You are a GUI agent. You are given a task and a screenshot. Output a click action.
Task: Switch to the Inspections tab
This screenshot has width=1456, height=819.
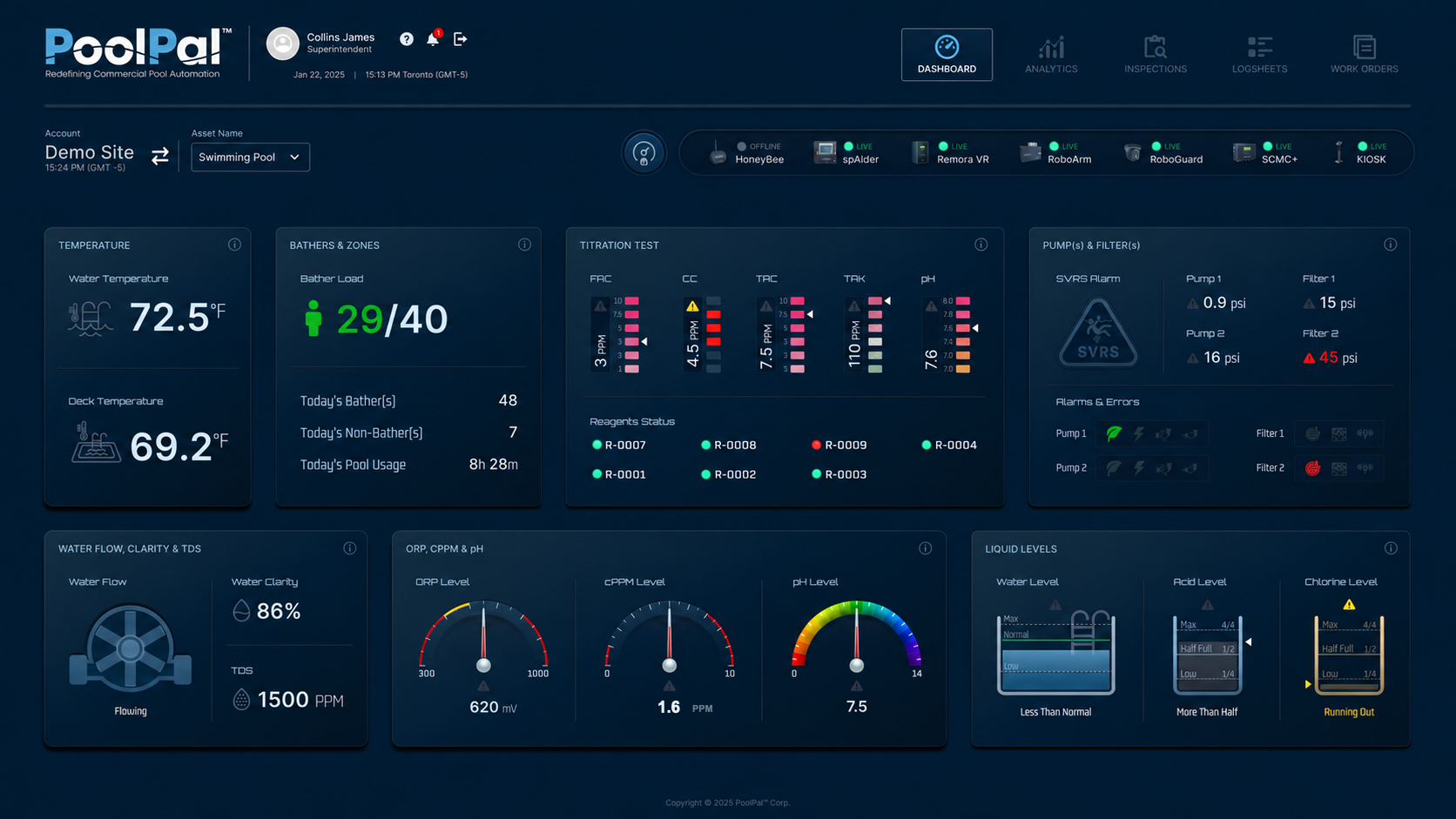tap(1156, 55)
